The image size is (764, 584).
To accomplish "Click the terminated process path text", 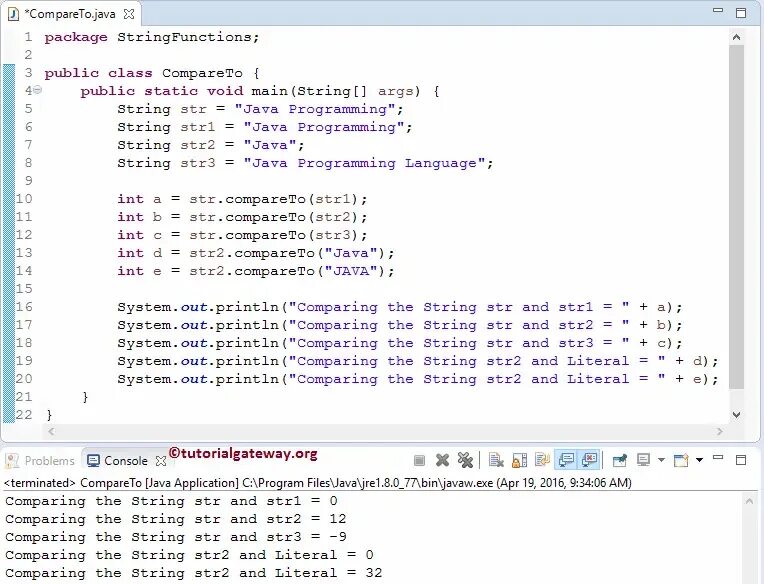I will (318, 483).
